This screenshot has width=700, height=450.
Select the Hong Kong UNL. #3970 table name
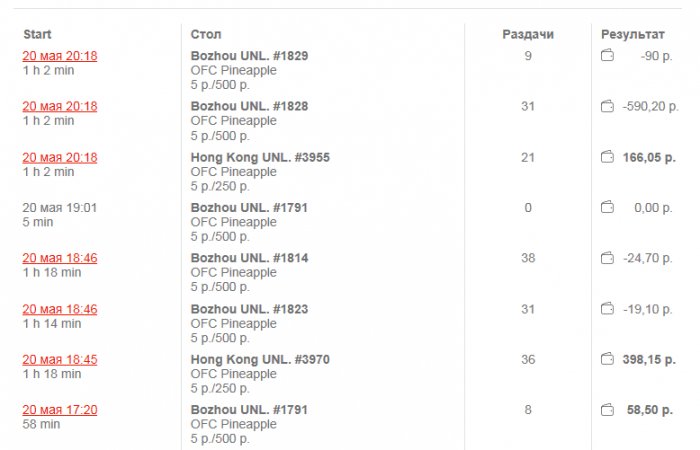click(260, 359)
